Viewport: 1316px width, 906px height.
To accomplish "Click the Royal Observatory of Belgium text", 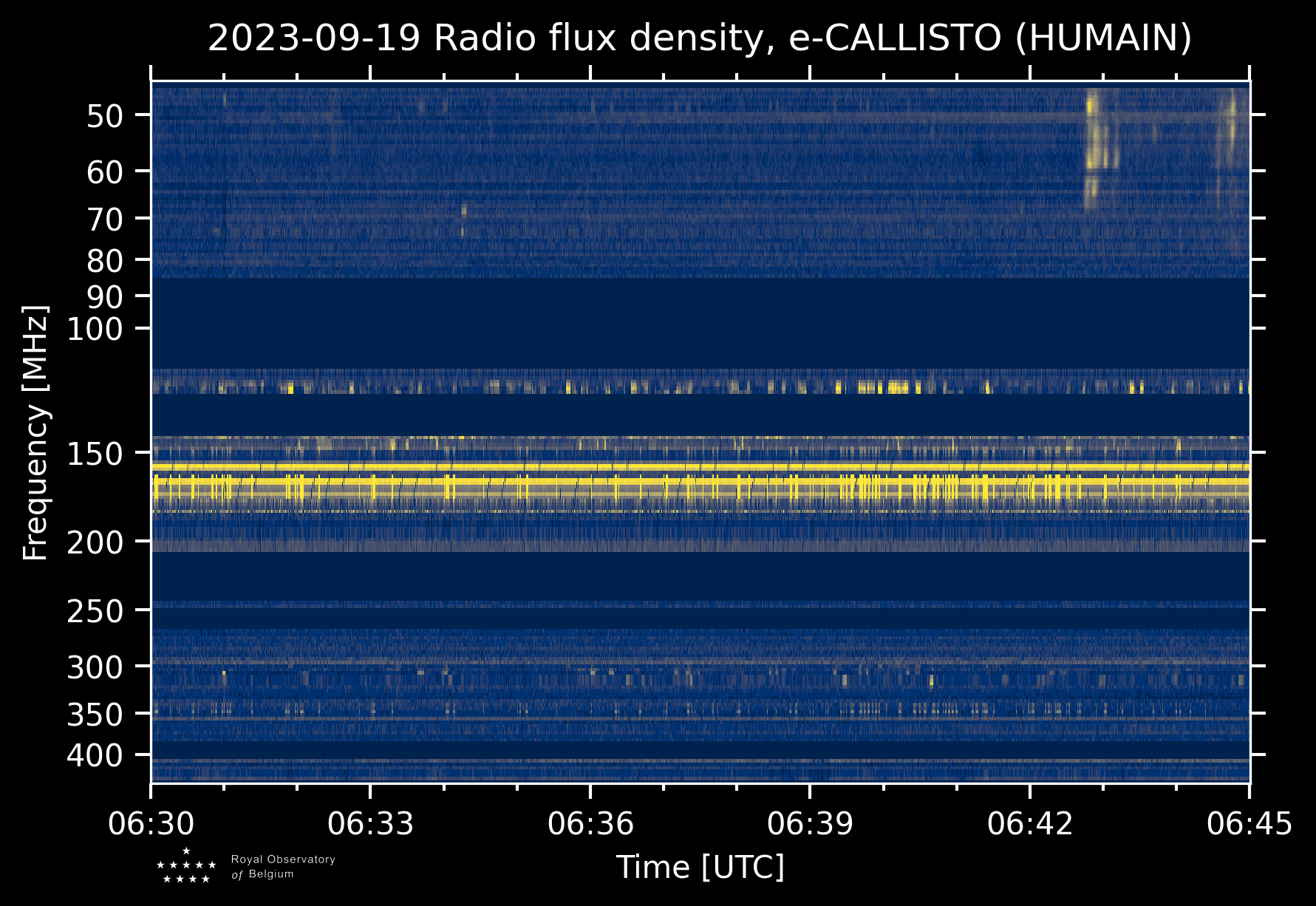I will [x=283, y=867].
